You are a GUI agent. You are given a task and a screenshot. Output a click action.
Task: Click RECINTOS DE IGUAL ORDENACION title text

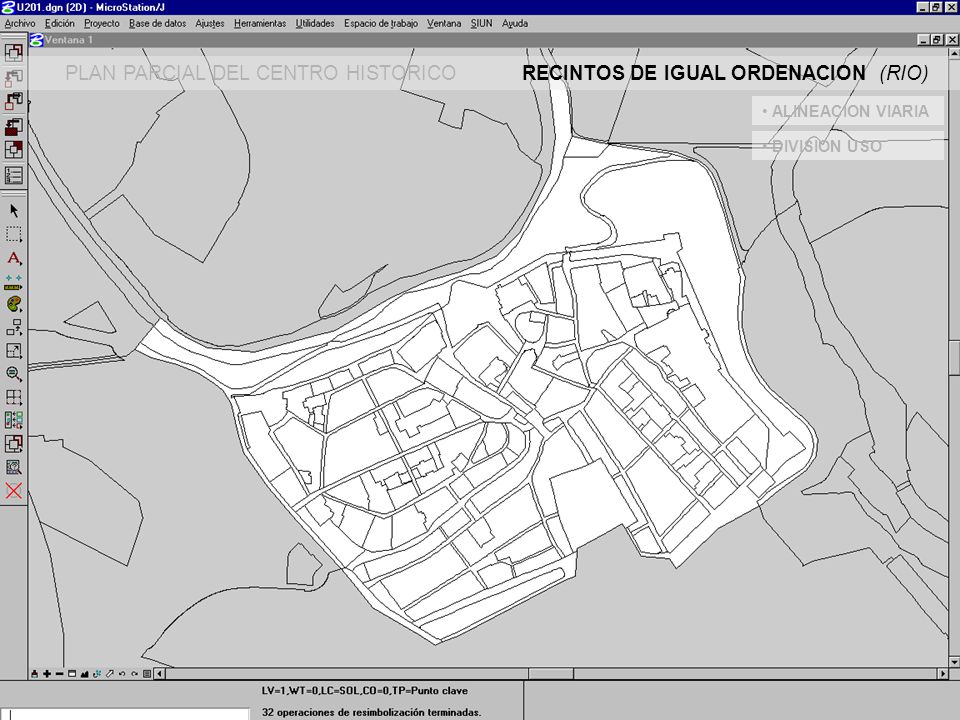tap(694, 73)
